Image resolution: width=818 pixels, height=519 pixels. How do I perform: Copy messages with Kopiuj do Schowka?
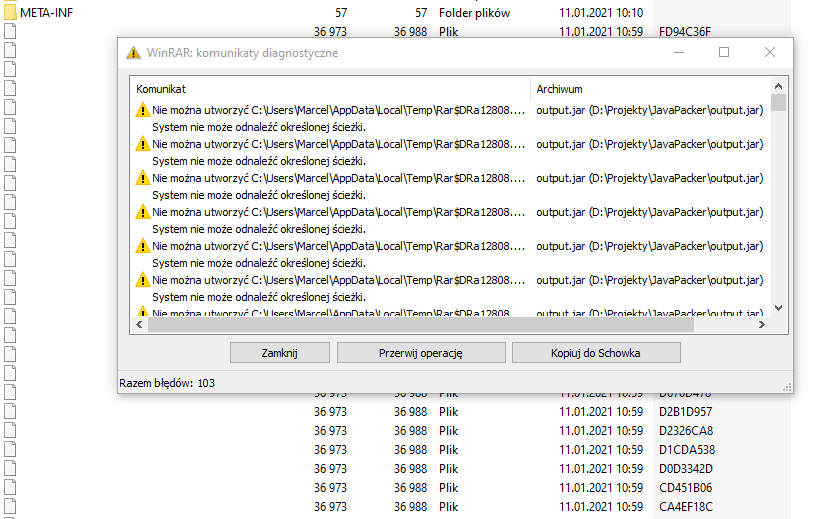(x=596, y=353)
